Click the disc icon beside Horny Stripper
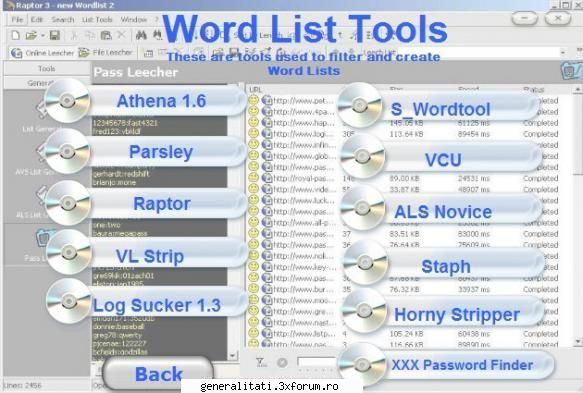Screen dimensions: 583x393 coord(364,310)
